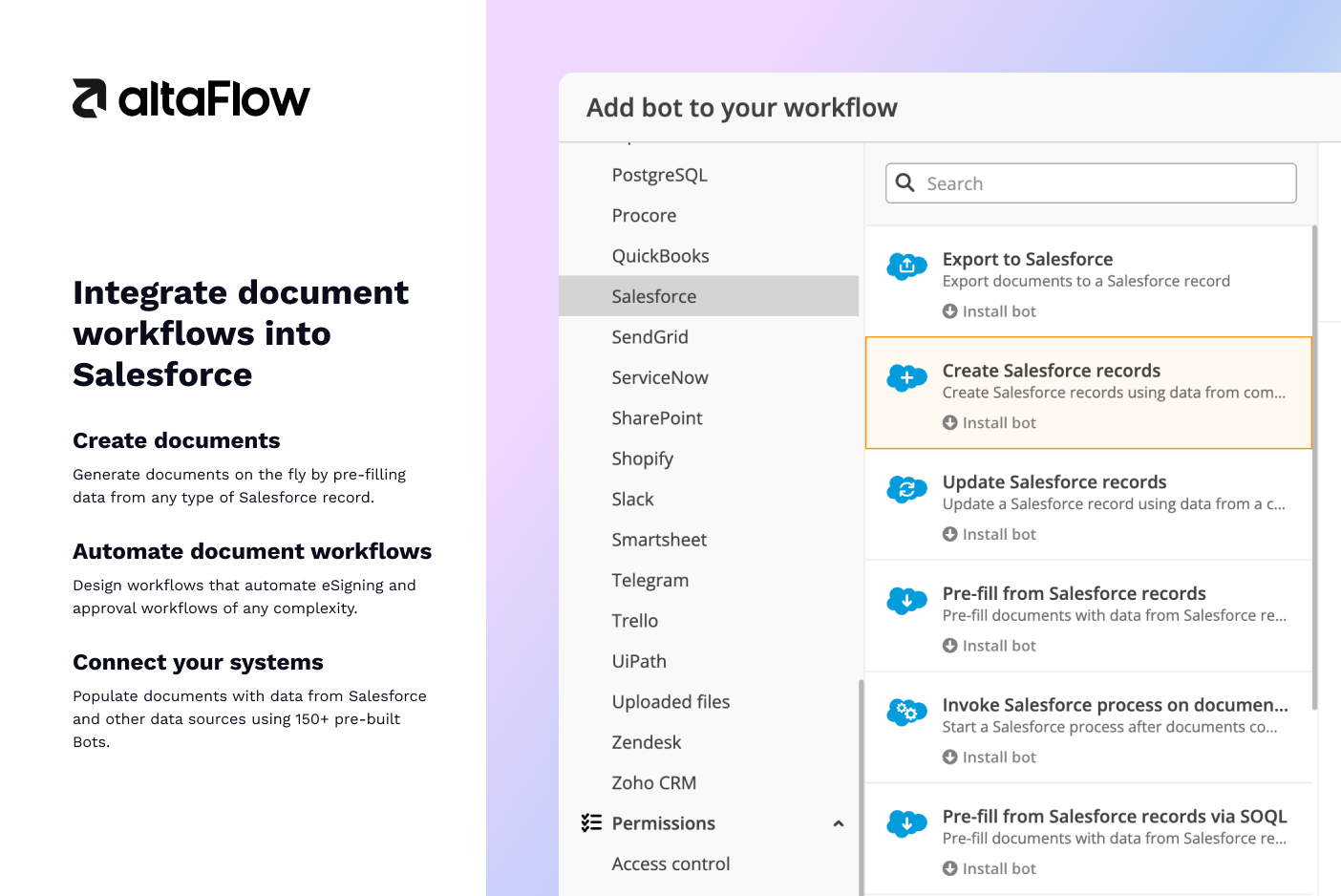Screen dimensions: 1341x896
Task: Click the bot list vertical scrollbar
Action: coord(1314,467)
